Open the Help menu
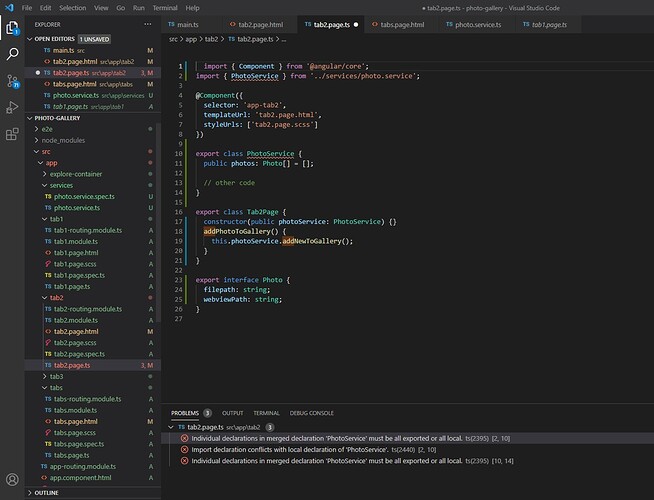The width and height of the screenshot is (654, 500). point(192,8)
